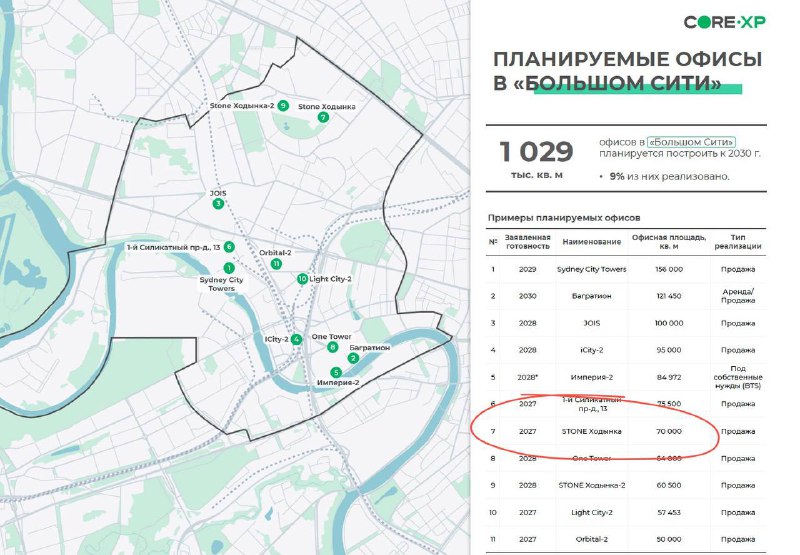Click the heading ПЛАНИРУЕМЫЕ ОФИСЫ

point(627,60)
